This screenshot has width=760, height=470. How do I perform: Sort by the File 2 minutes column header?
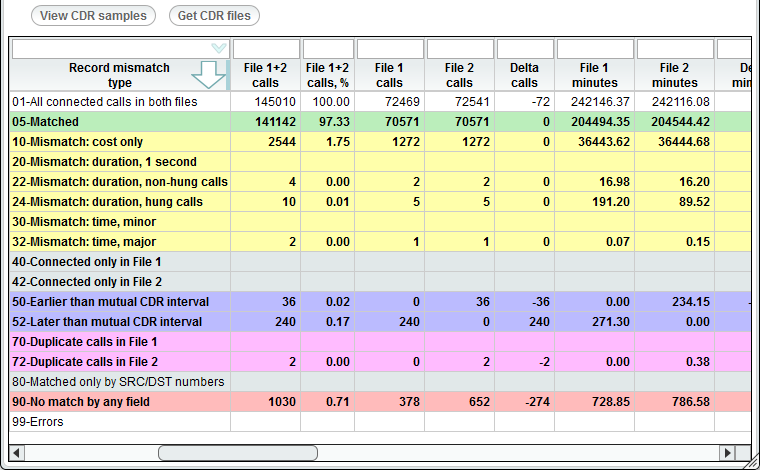[674, 75]
